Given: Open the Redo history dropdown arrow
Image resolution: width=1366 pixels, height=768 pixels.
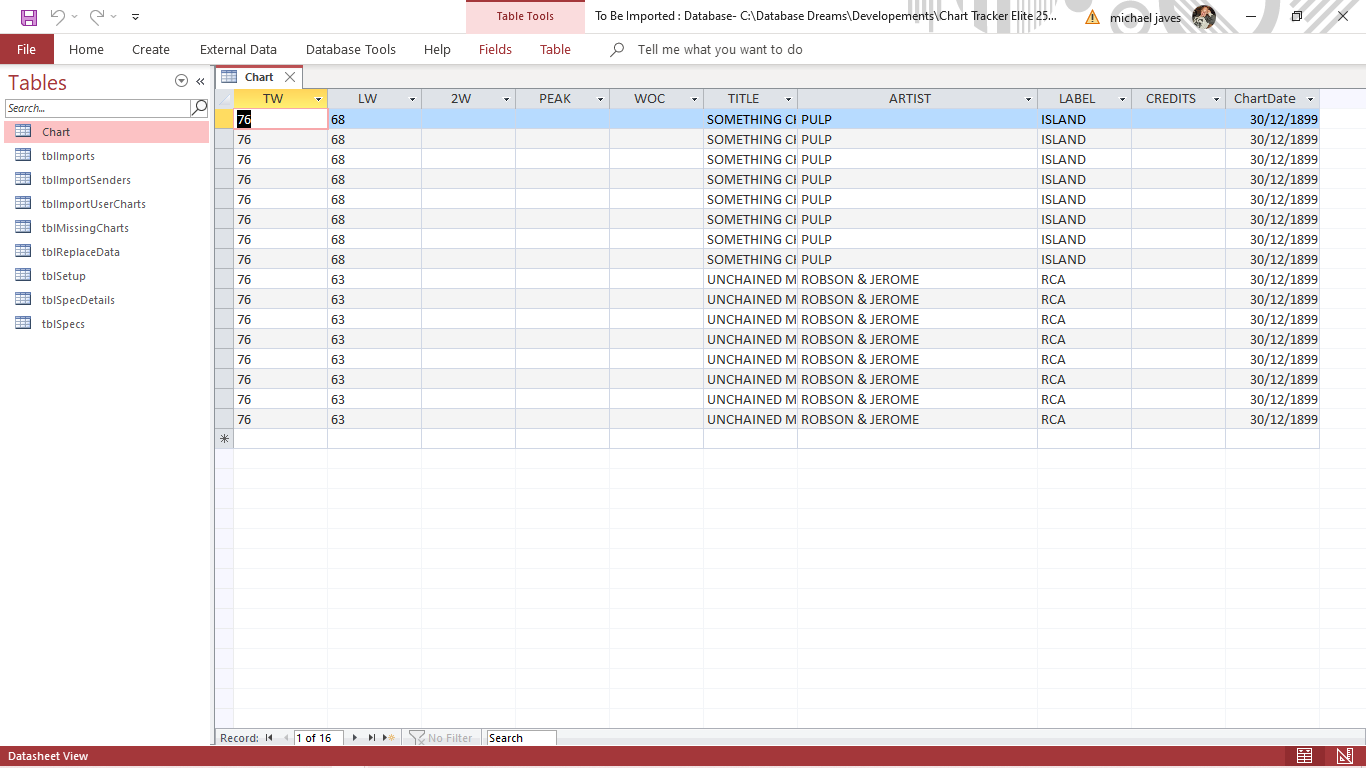Looking at the screenshot, I should click(x=114, y=17).
